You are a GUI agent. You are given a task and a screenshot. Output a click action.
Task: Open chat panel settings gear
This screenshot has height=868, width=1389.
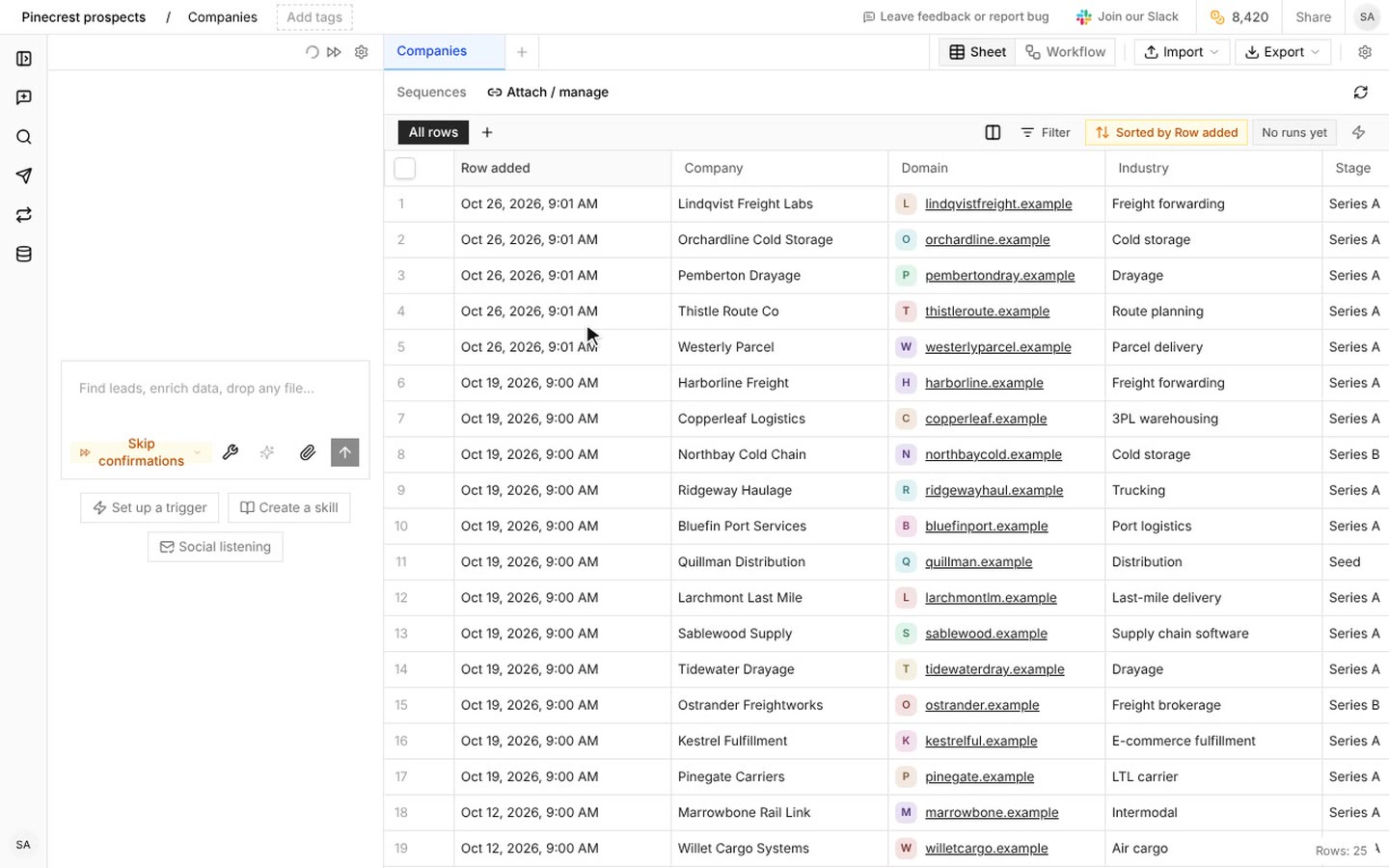(361, 52)
